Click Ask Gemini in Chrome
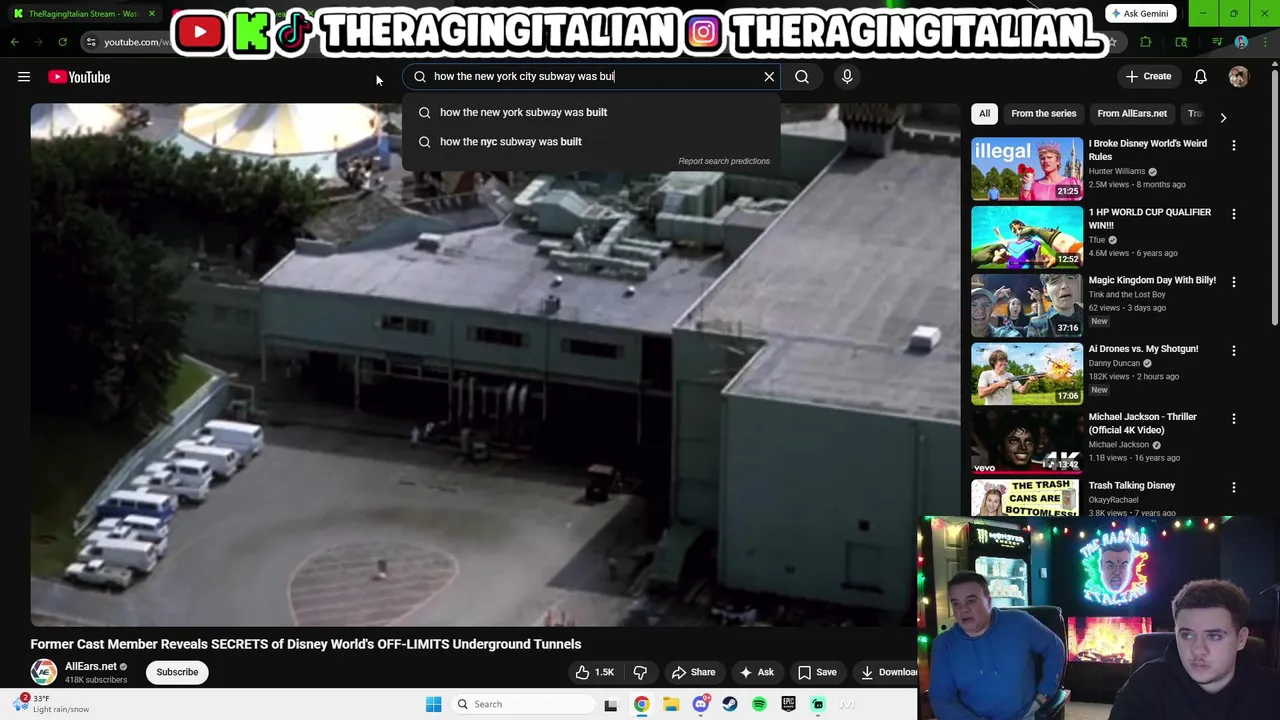1280x720 pixels. 1139,14
